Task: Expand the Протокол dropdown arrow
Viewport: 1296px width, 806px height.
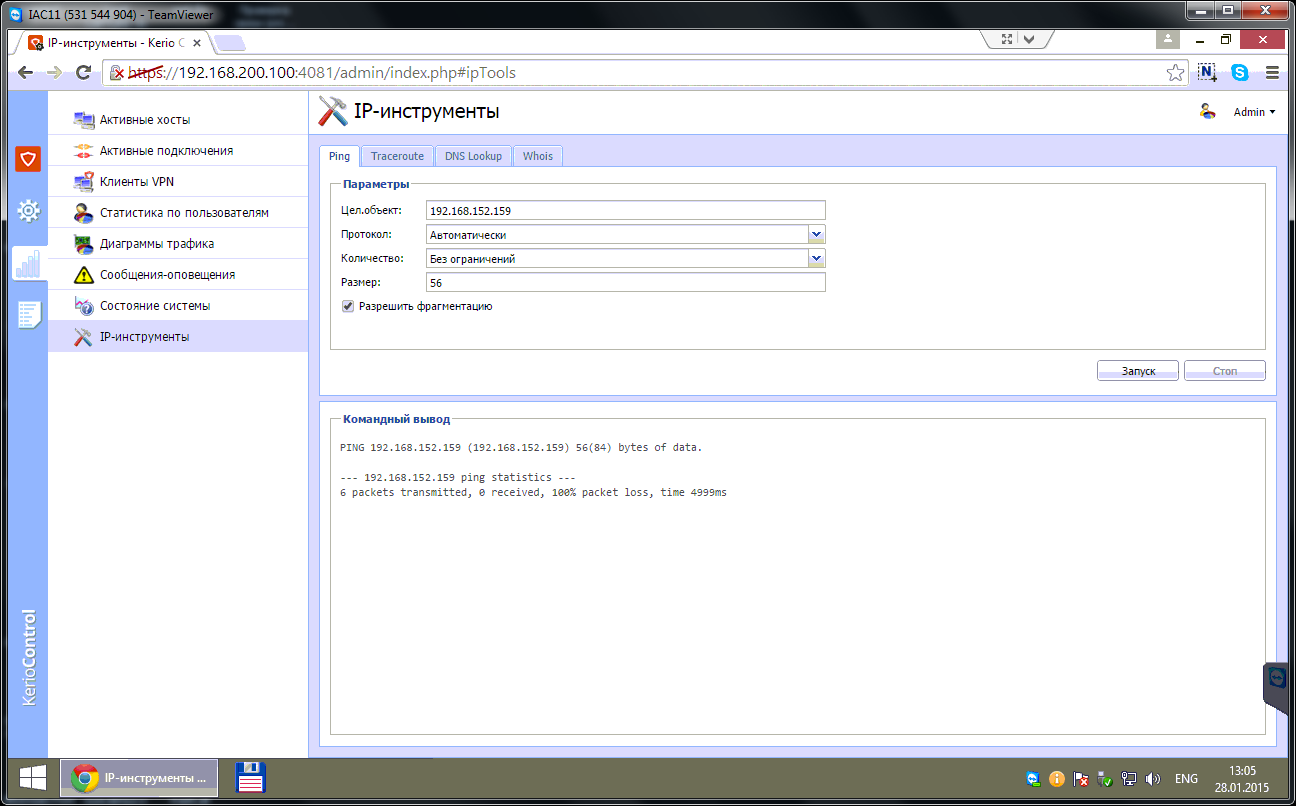Action: click(x=817, y=235)
